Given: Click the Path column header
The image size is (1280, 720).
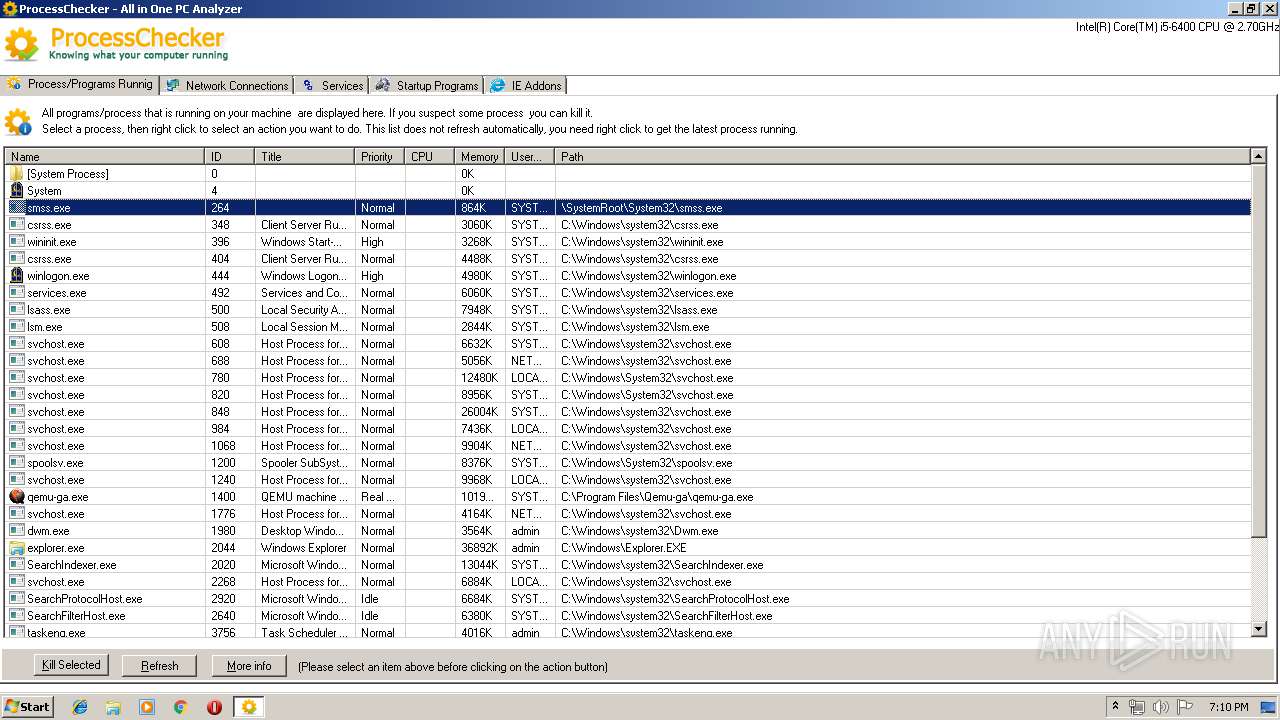Looking at the screenshot, I should (x=902, y=156).
